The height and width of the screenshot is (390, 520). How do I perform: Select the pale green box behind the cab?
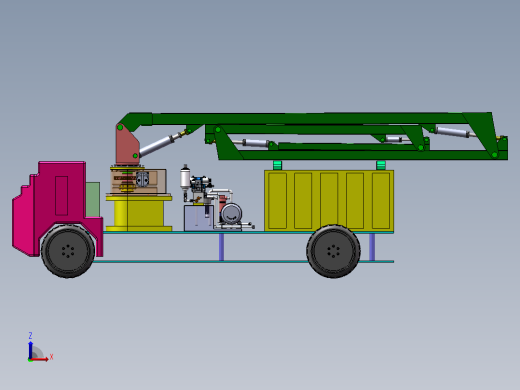click(x=93, y=199)
